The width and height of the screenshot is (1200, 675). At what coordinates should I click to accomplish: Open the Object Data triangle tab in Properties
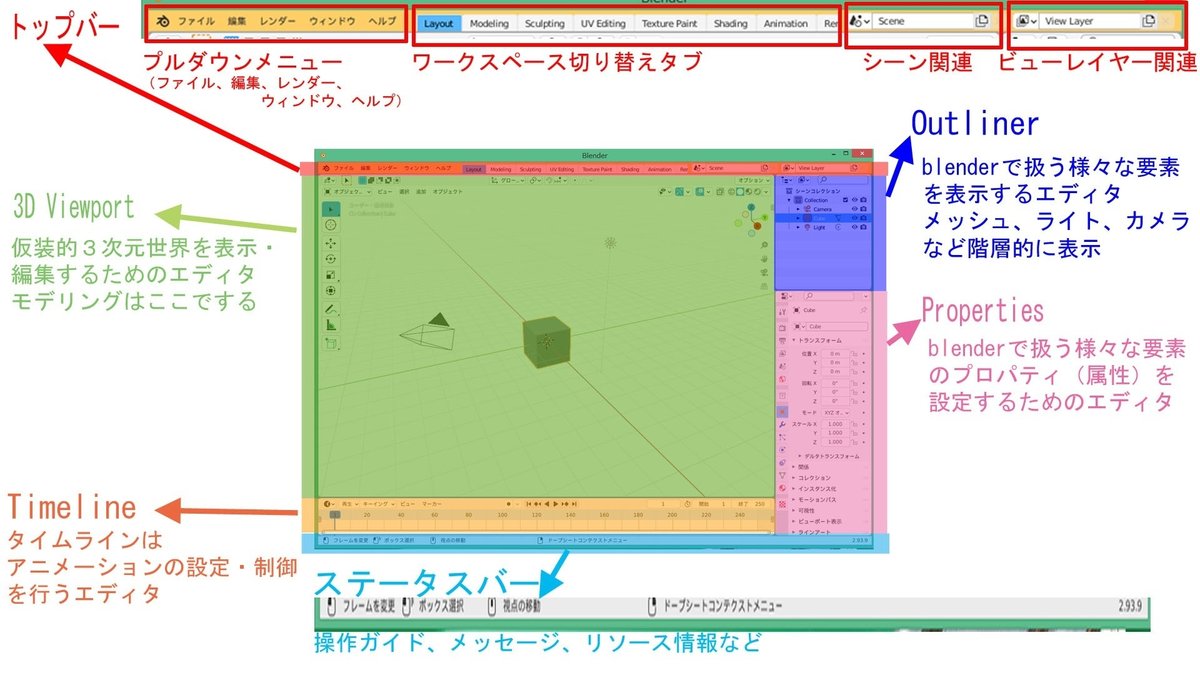click(x=782, y=475)
